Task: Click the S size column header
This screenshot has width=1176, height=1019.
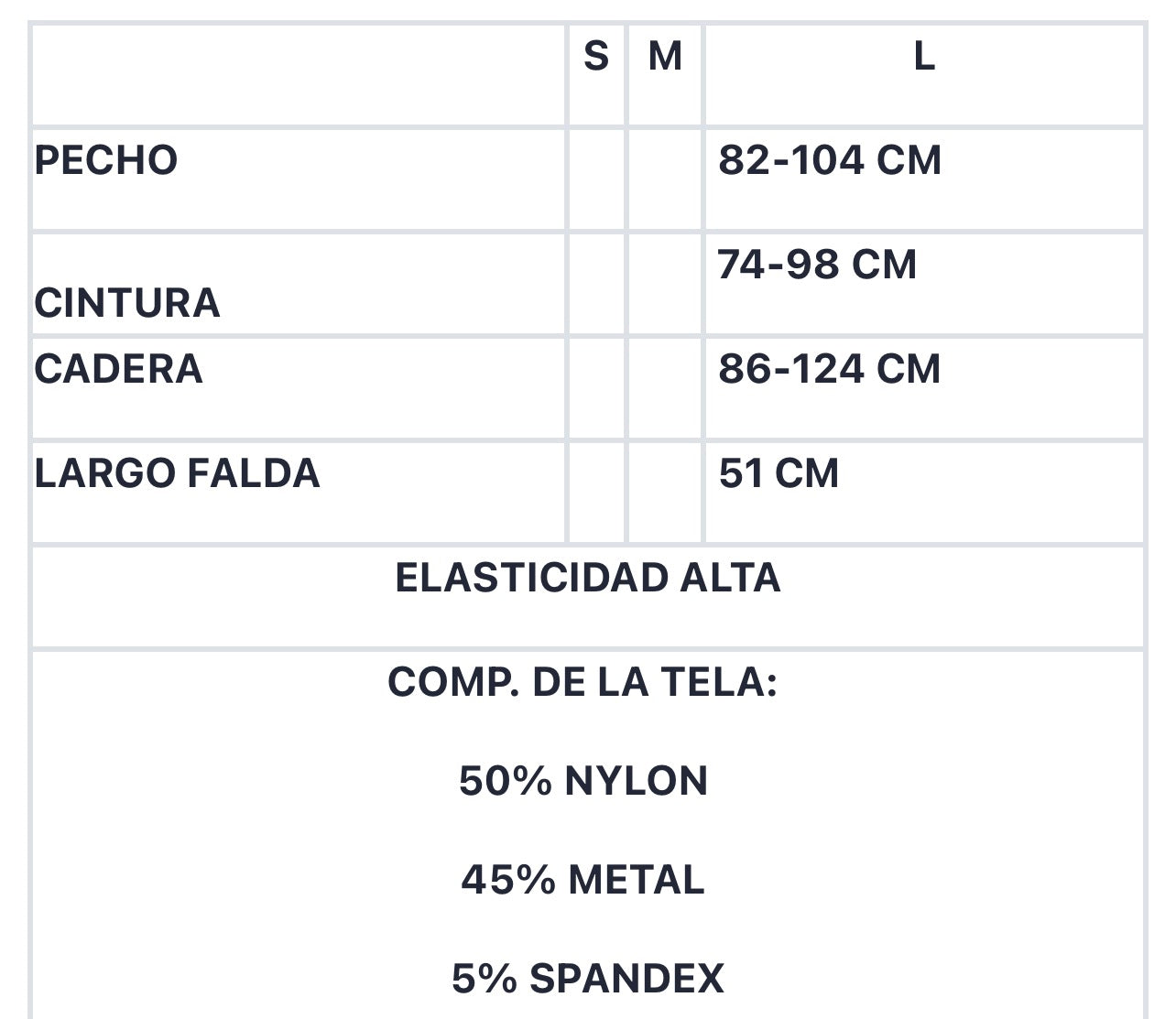Action: pos(596,57)
